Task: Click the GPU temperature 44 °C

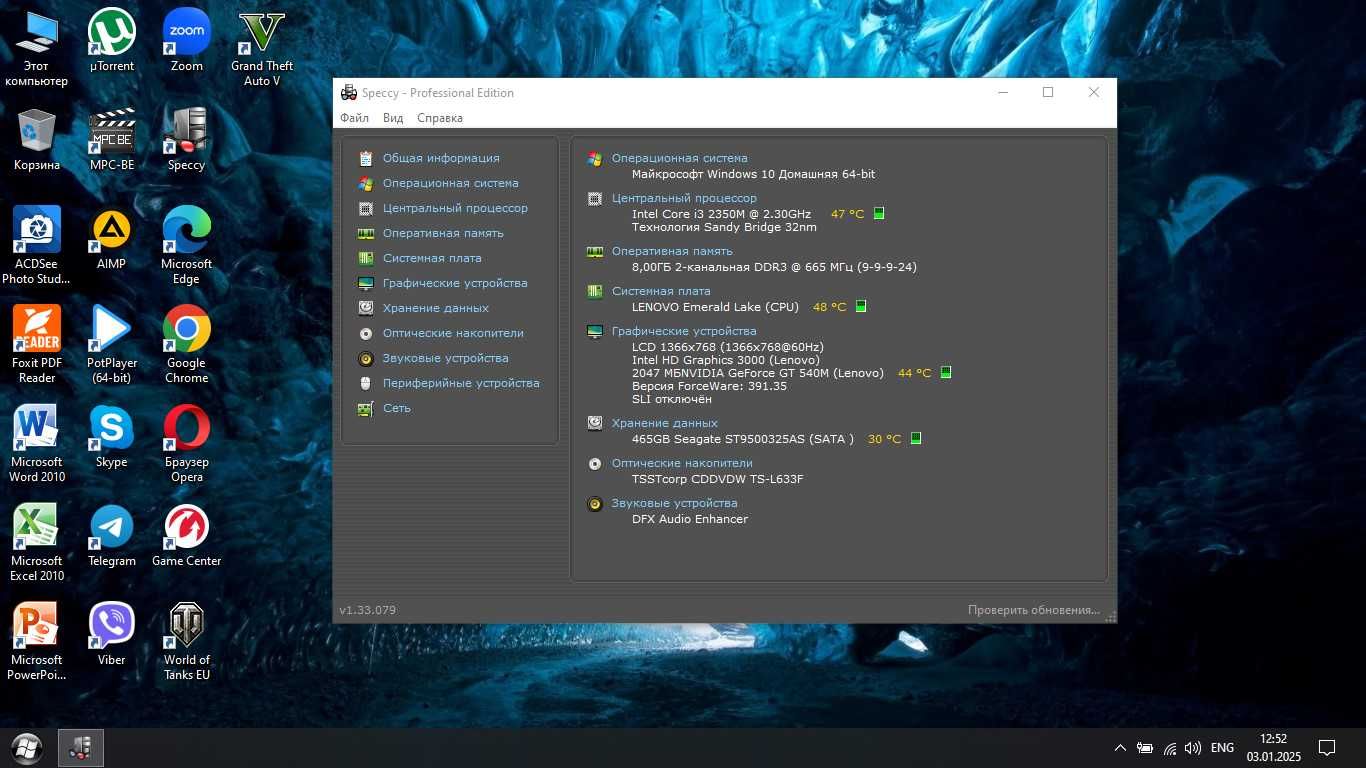Action: [914, 373]
